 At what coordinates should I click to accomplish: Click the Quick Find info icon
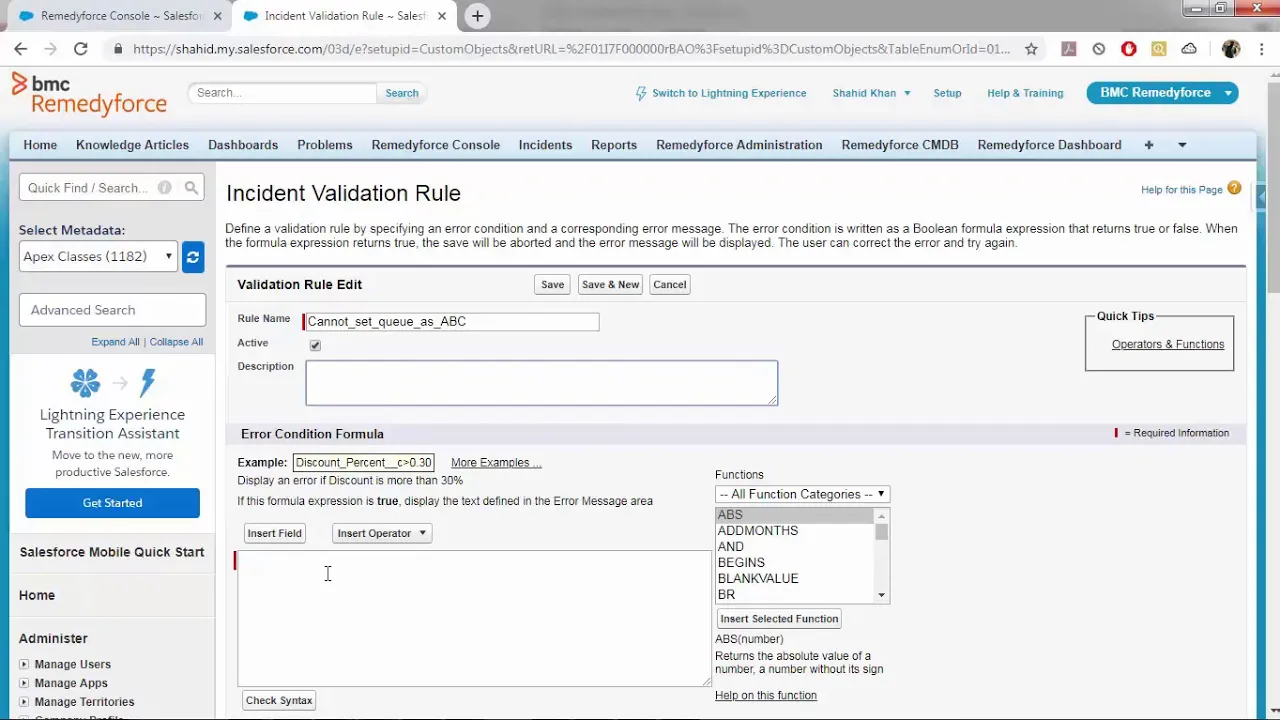click(164, 188)
